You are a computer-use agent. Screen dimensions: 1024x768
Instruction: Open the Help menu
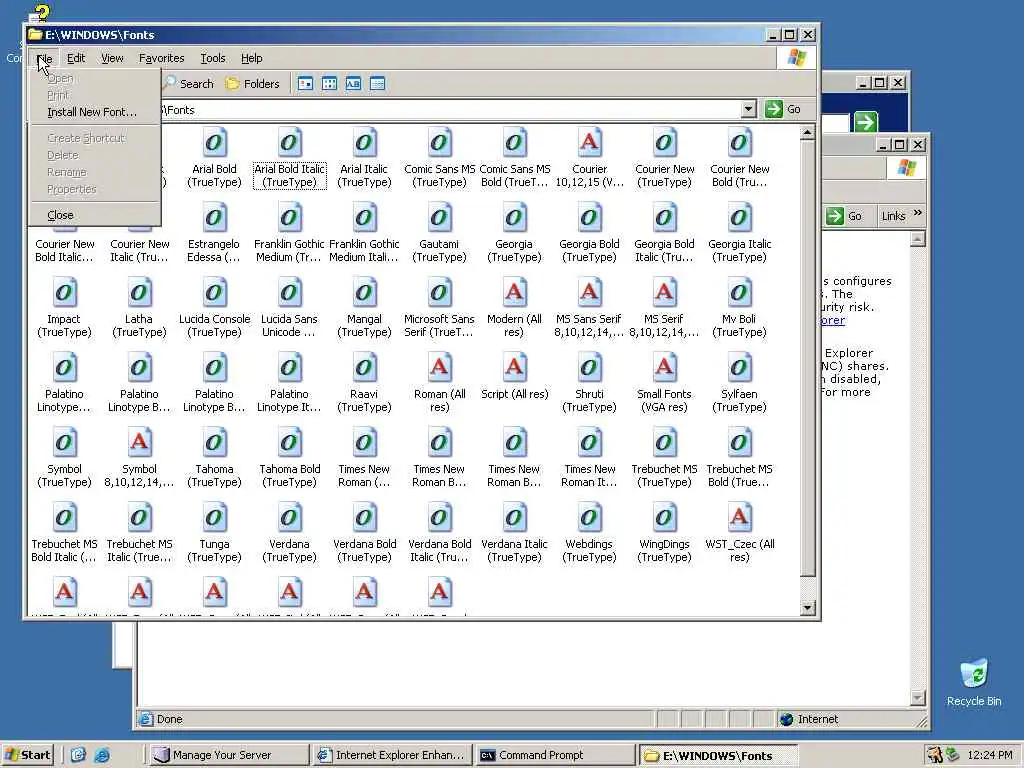click(251, 58)
